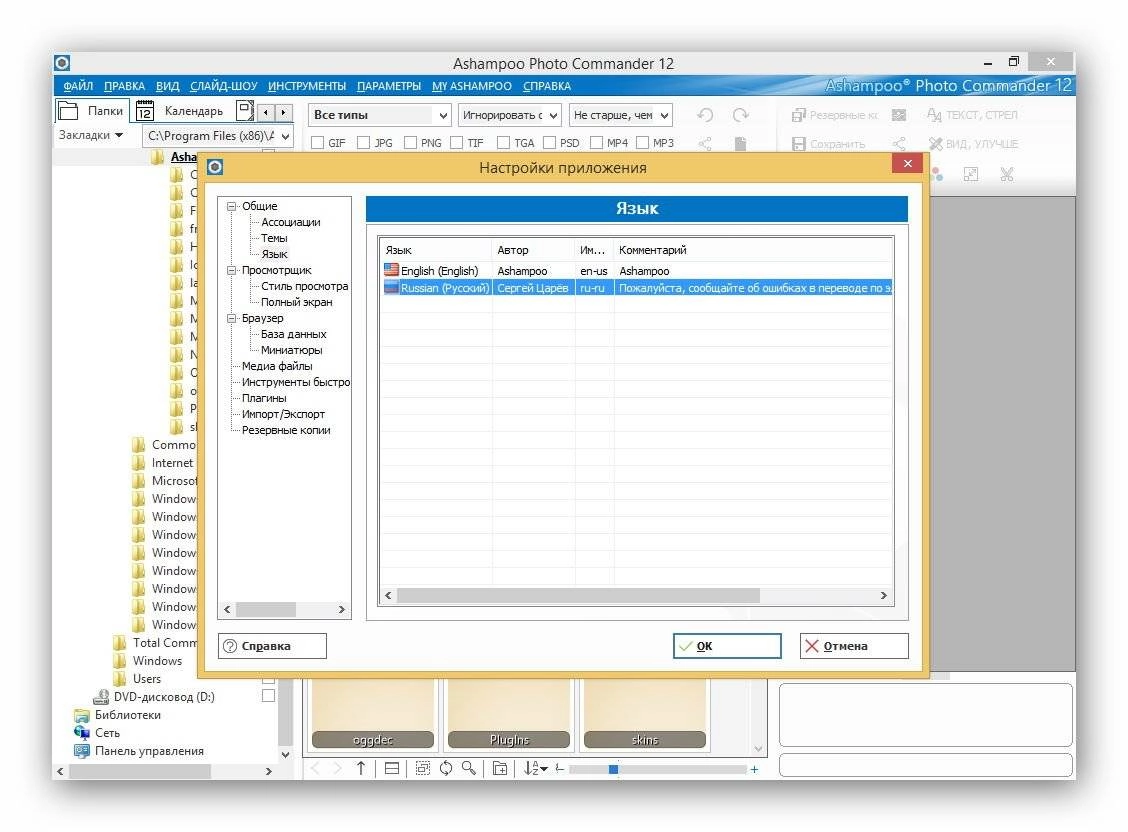This screenshot has width=1128, height=832.
Task: Click the settings tree horizontal scrollbar
Action: 265,609
